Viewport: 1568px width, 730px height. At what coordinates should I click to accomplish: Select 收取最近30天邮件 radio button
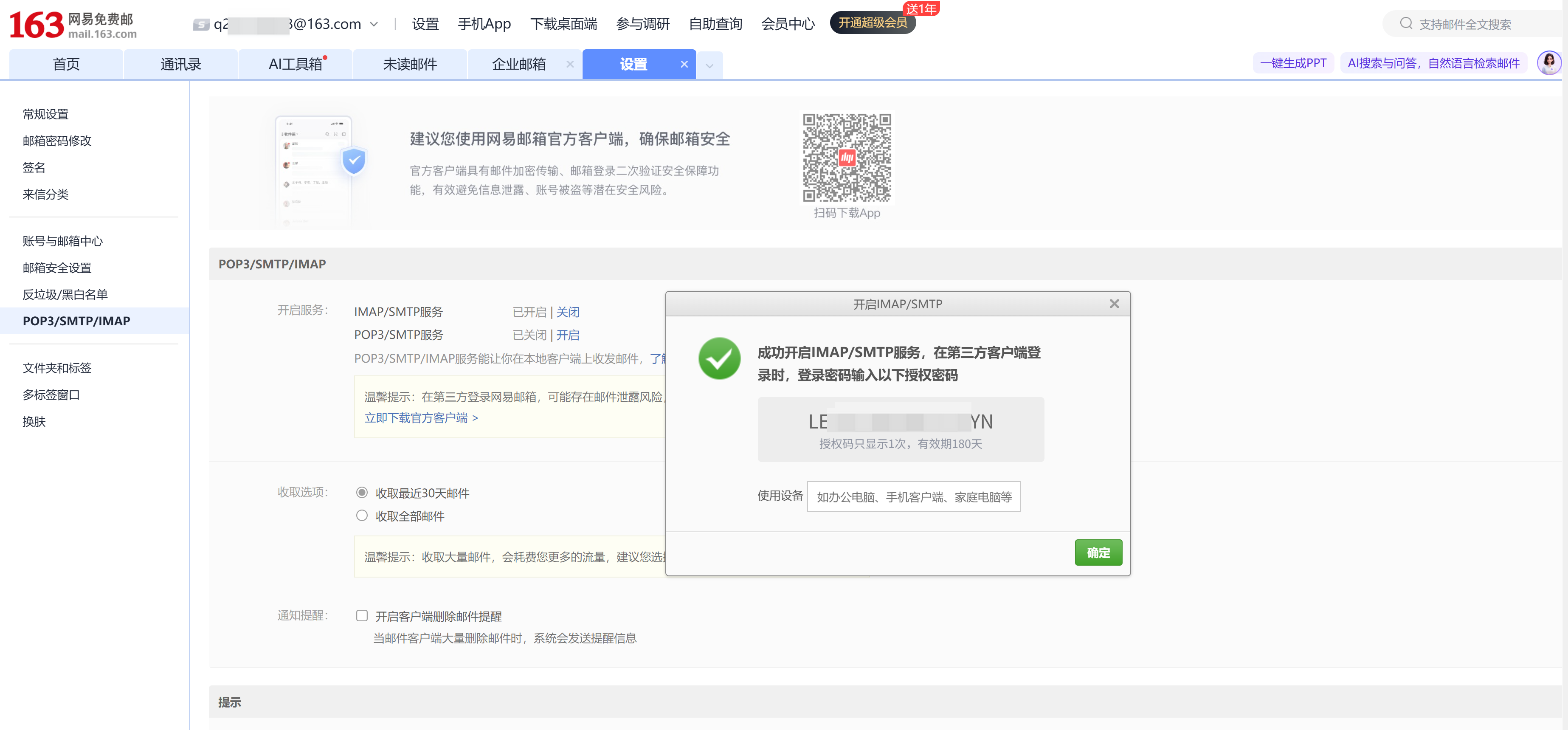point(362,493)
